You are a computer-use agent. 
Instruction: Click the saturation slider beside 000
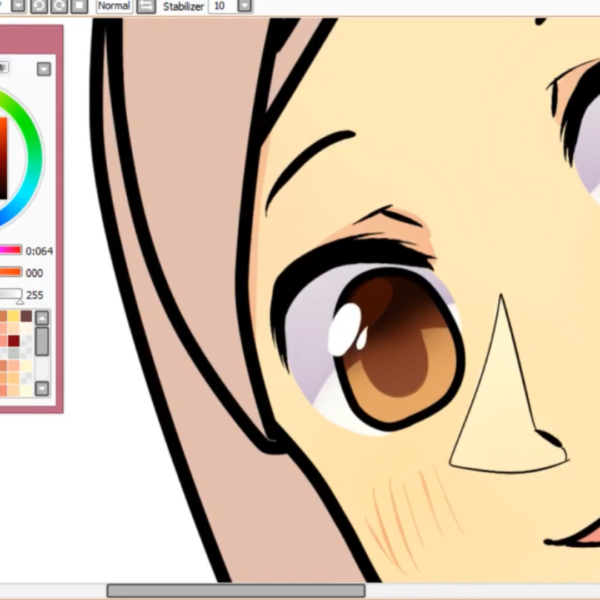tap(11, 272)
